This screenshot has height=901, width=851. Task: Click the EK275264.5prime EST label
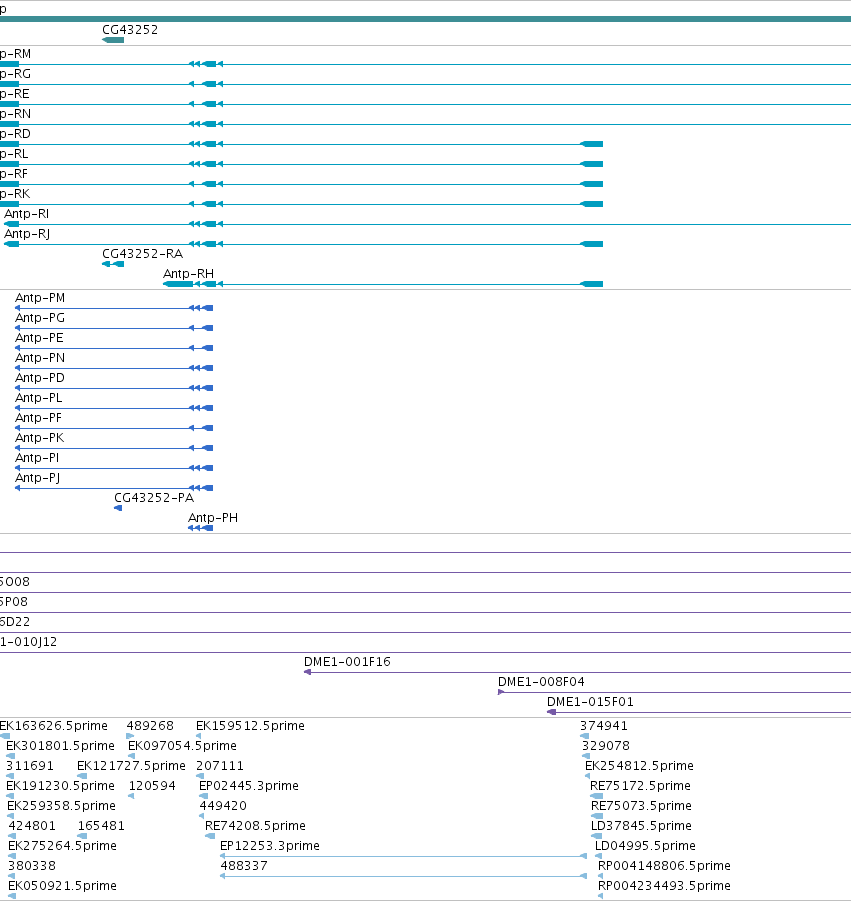coord(62,846)
